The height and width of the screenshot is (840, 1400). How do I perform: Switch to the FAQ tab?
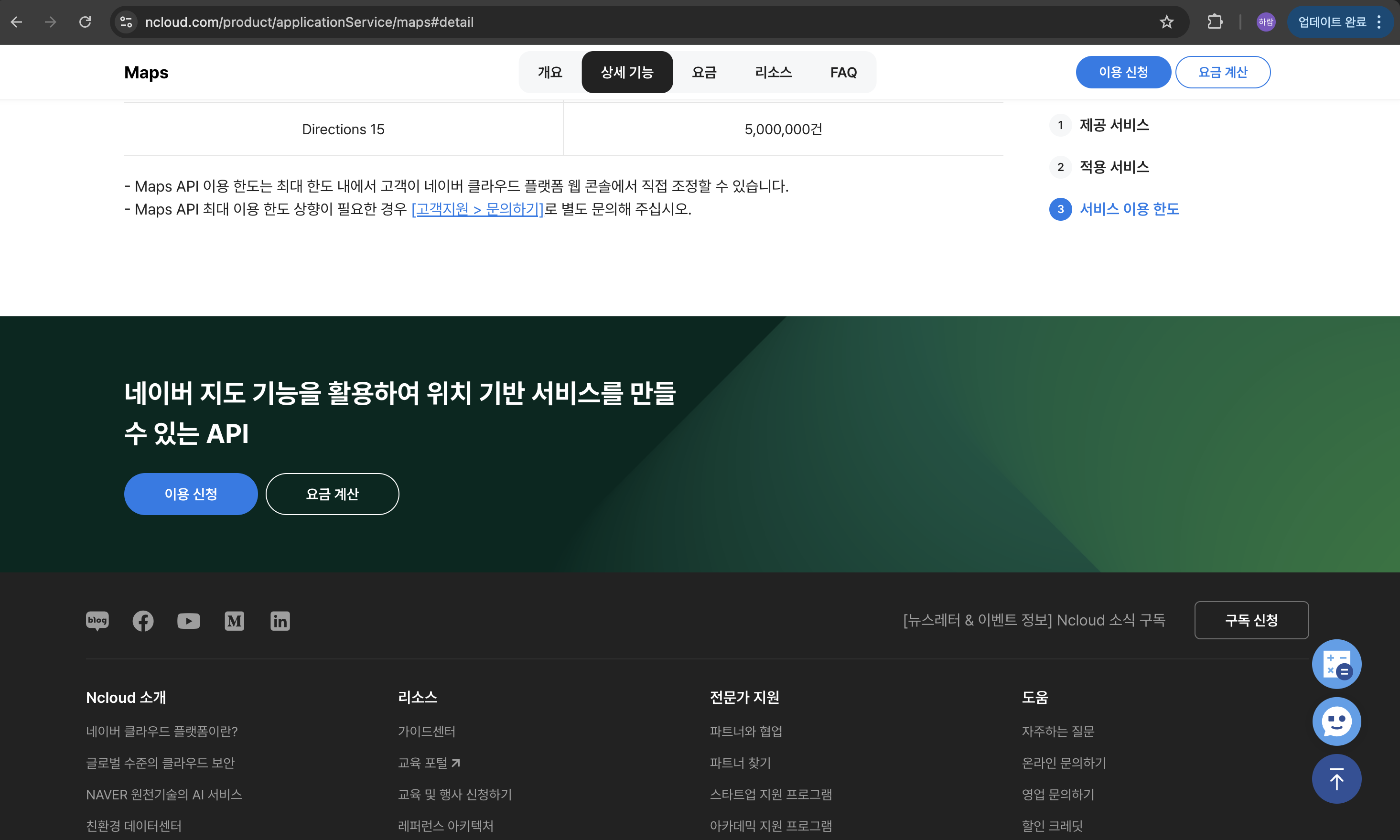[843, 73]
